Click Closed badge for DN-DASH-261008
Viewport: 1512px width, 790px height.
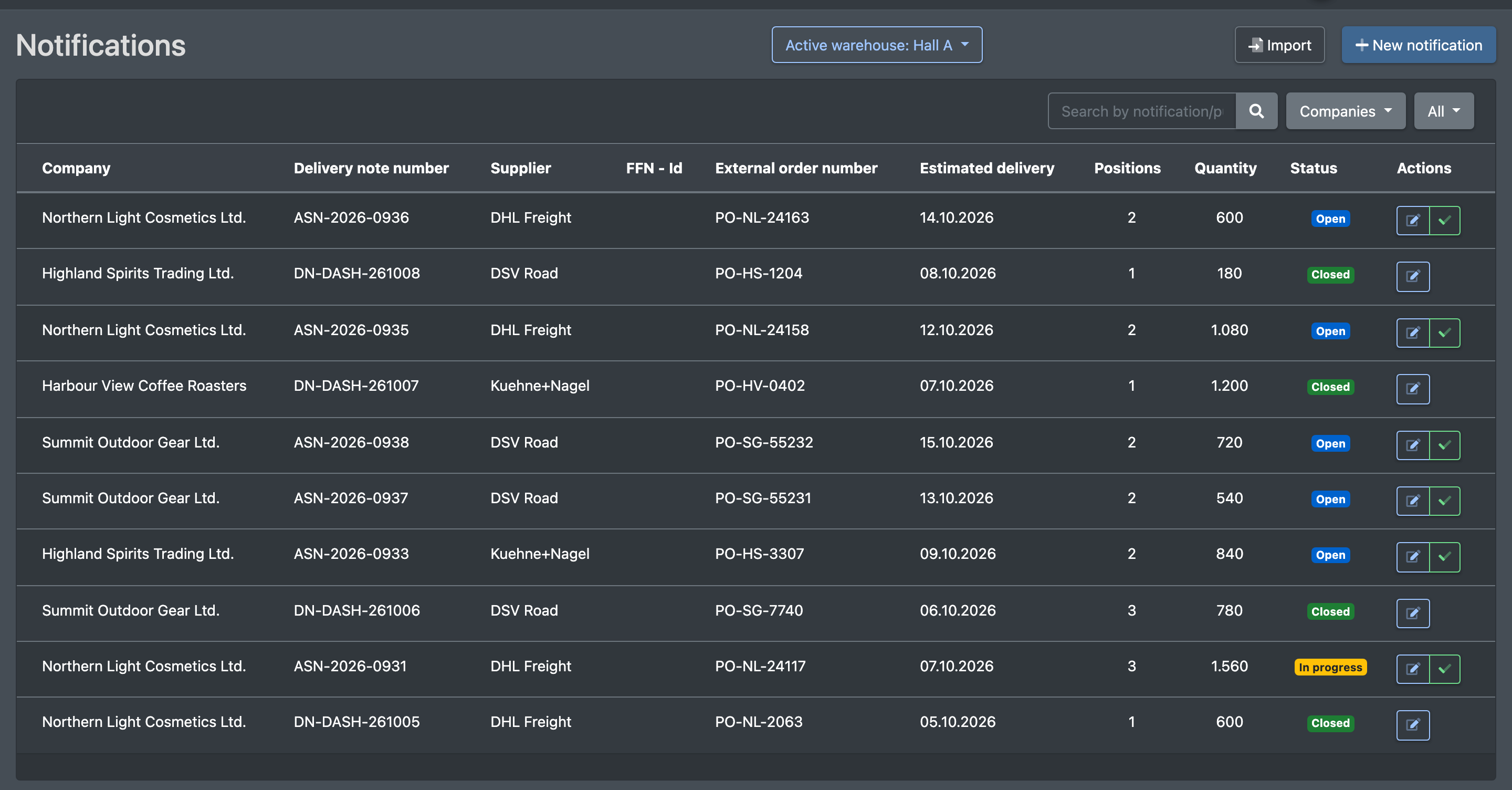tap(1330, 274)
